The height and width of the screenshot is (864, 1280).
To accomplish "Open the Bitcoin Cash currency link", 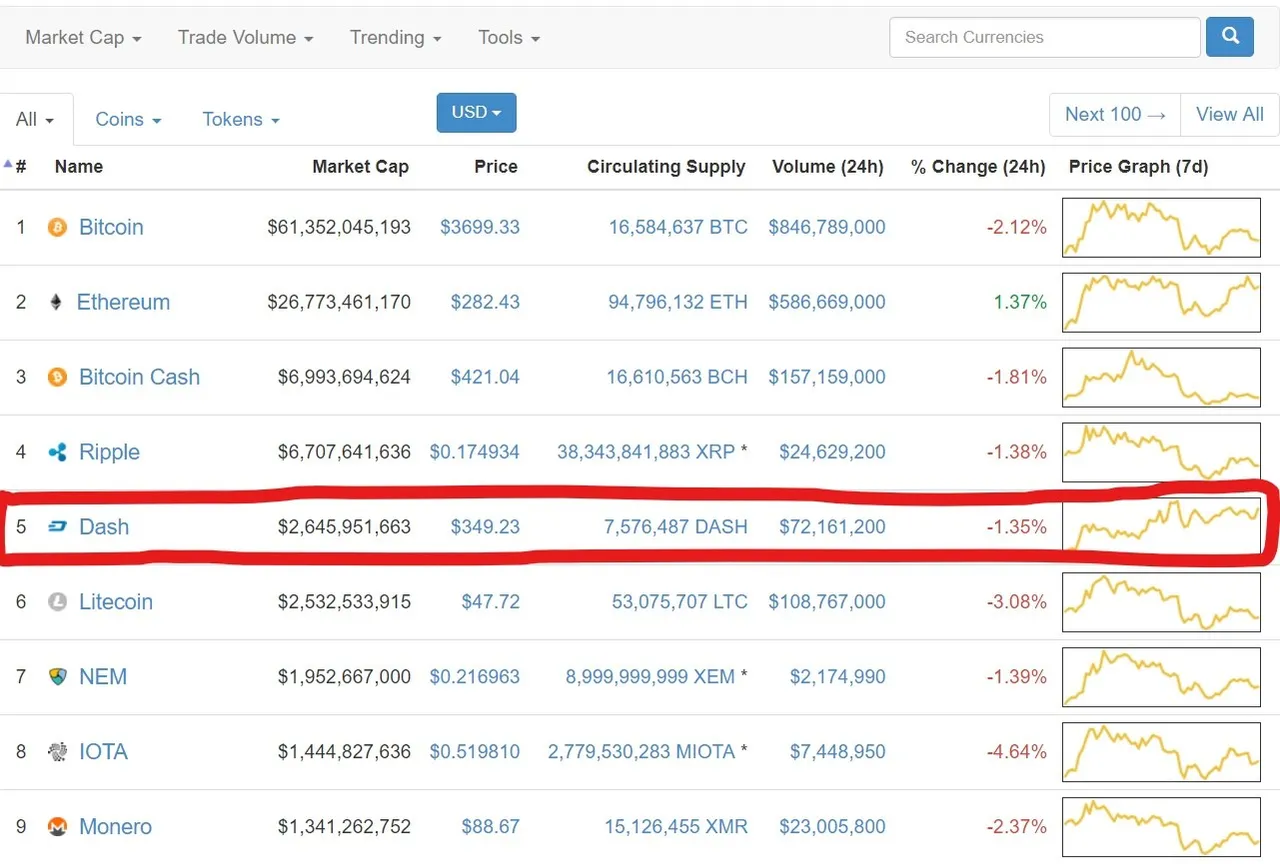I will point(139,377).
